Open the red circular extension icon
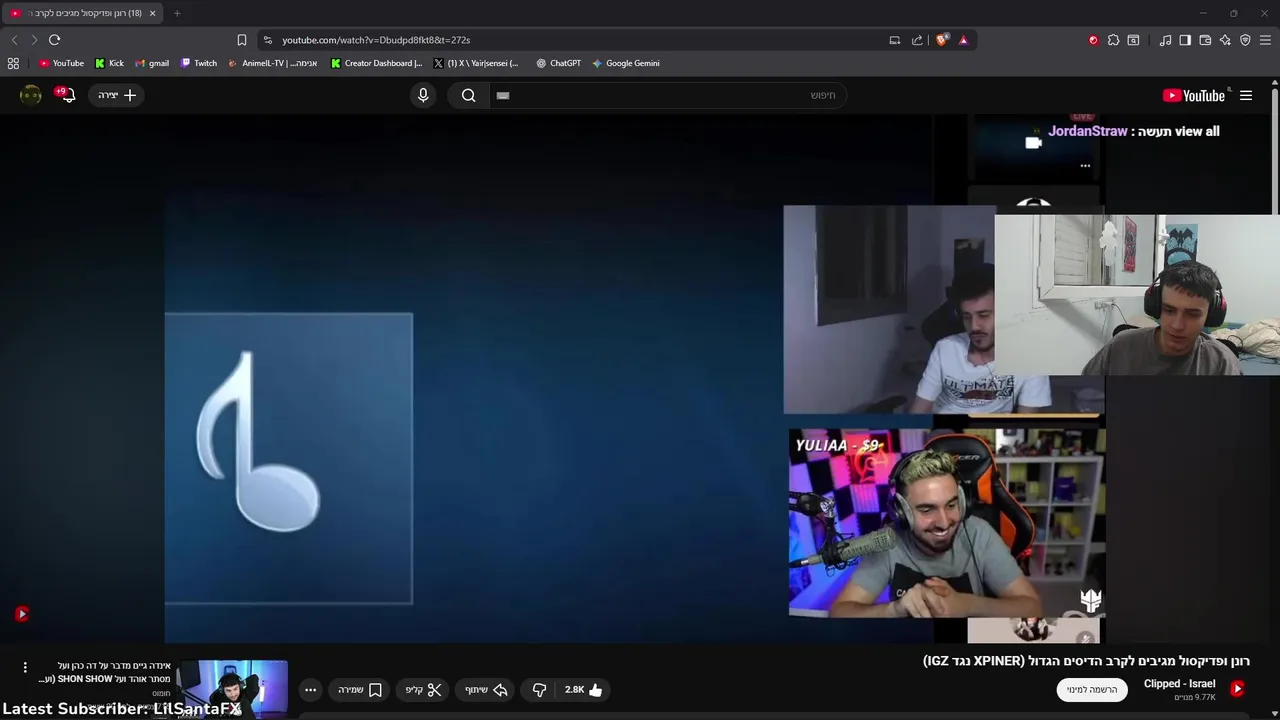Viewport: 1280px width, 720px height. (1093, 40)
